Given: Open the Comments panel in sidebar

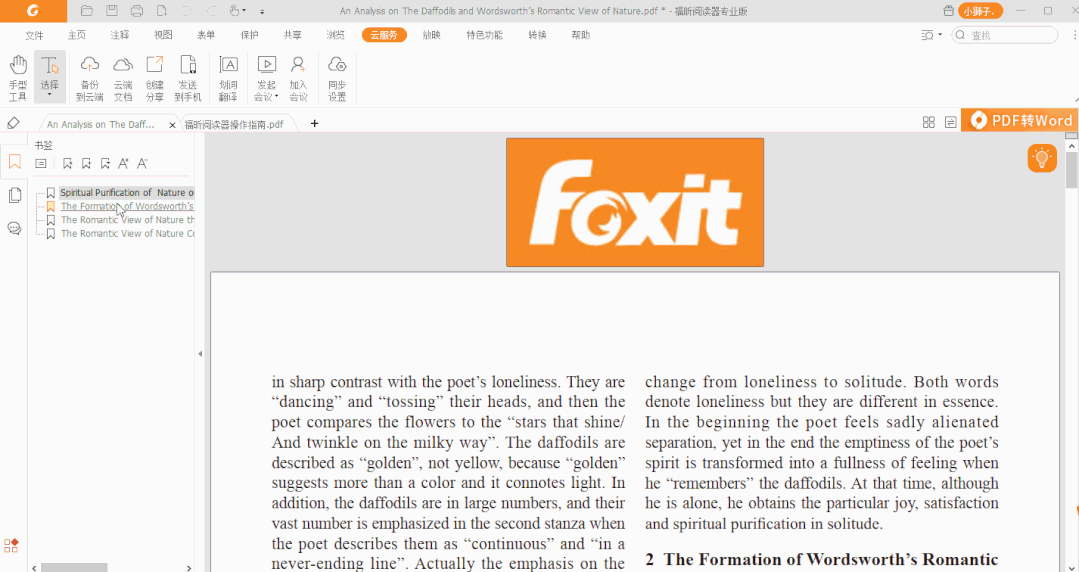Looking at the screenshot, I should [14, 228].
